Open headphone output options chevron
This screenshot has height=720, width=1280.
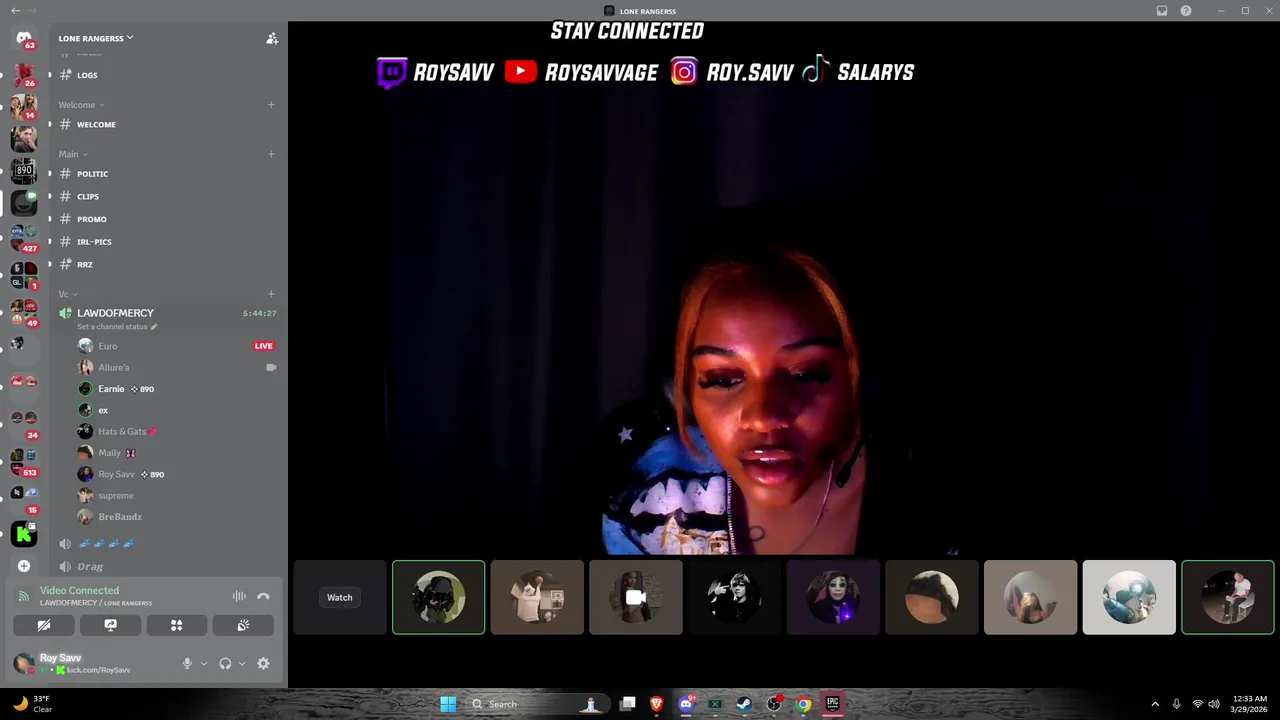tap(242, 663)
